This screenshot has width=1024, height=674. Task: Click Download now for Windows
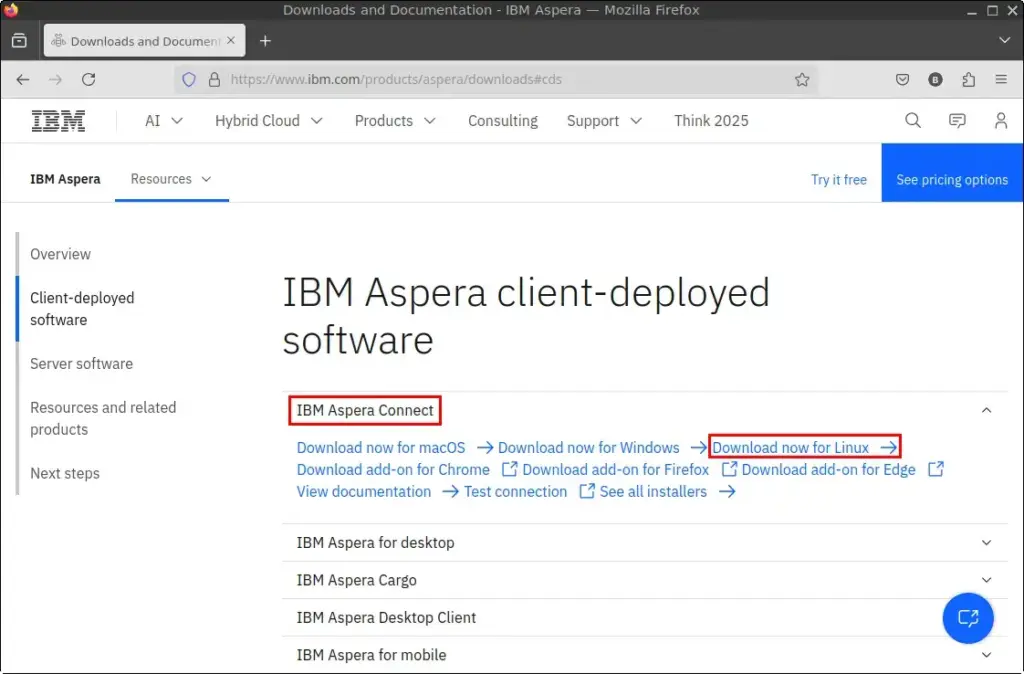(588, 448)
